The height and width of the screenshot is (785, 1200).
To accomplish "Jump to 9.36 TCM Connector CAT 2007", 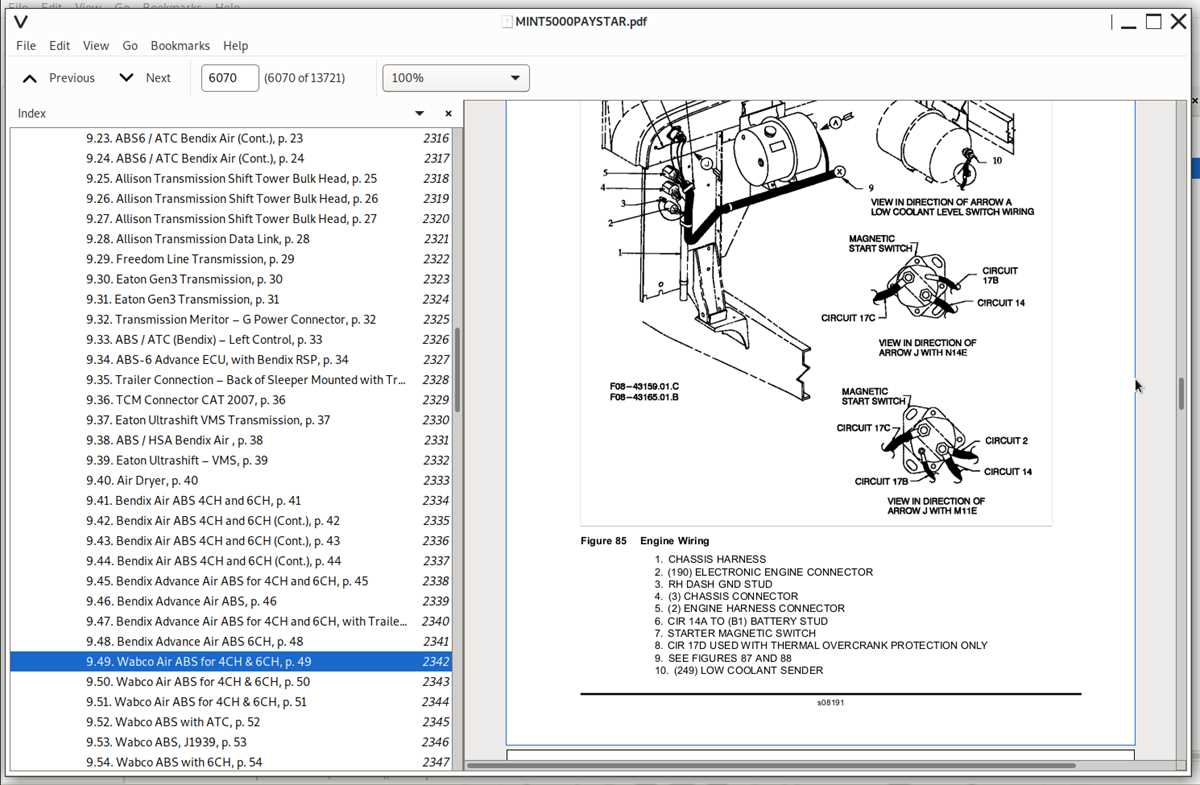I will coord(231,400).
